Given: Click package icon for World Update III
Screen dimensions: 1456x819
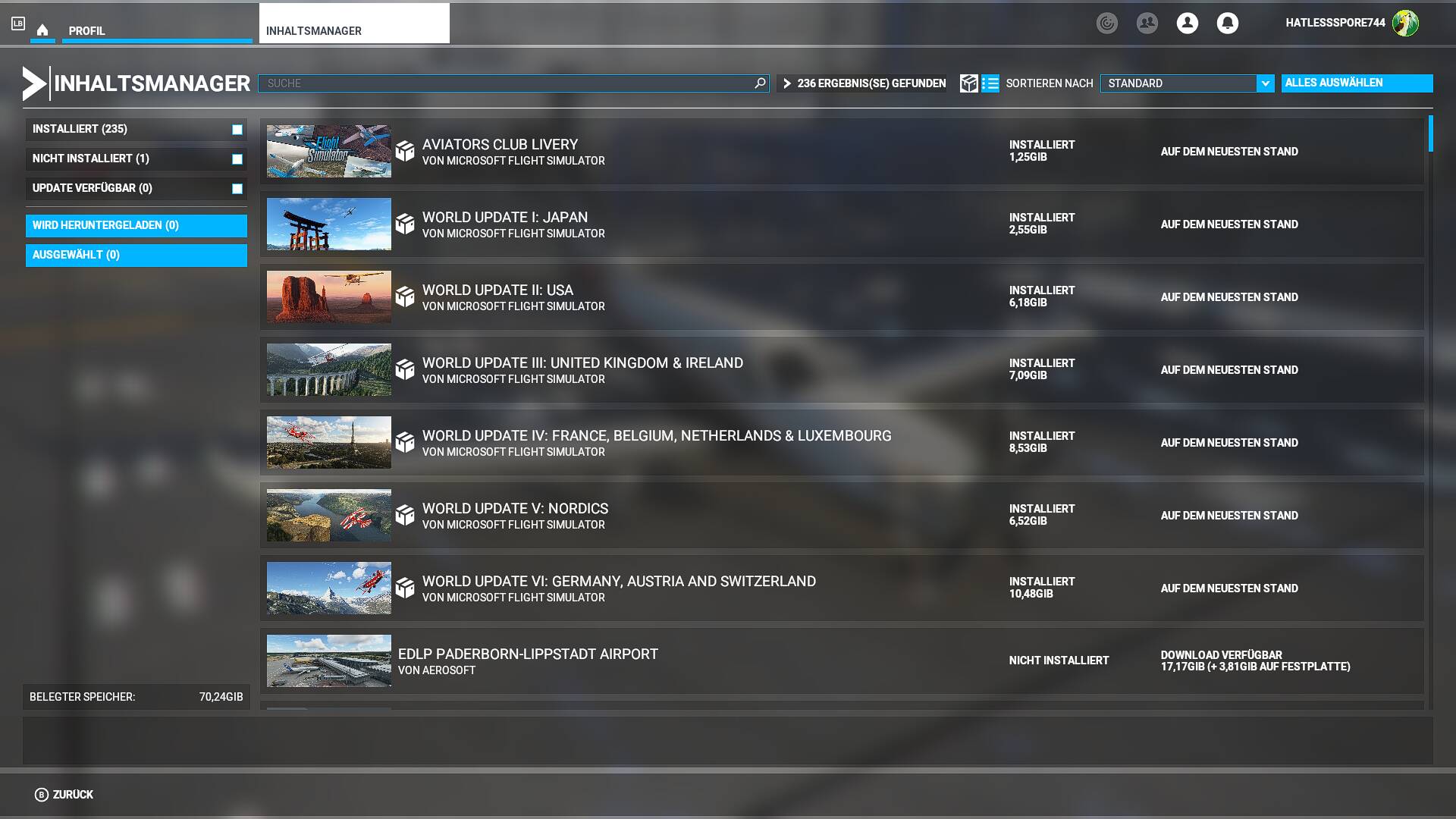Looking at the screenshot, I should [x=405, y=369].
